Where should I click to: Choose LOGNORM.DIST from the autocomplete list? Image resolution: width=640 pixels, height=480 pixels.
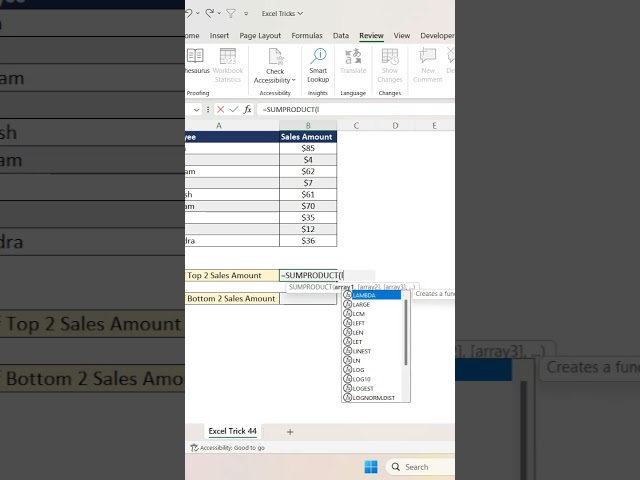coord(372,398)
